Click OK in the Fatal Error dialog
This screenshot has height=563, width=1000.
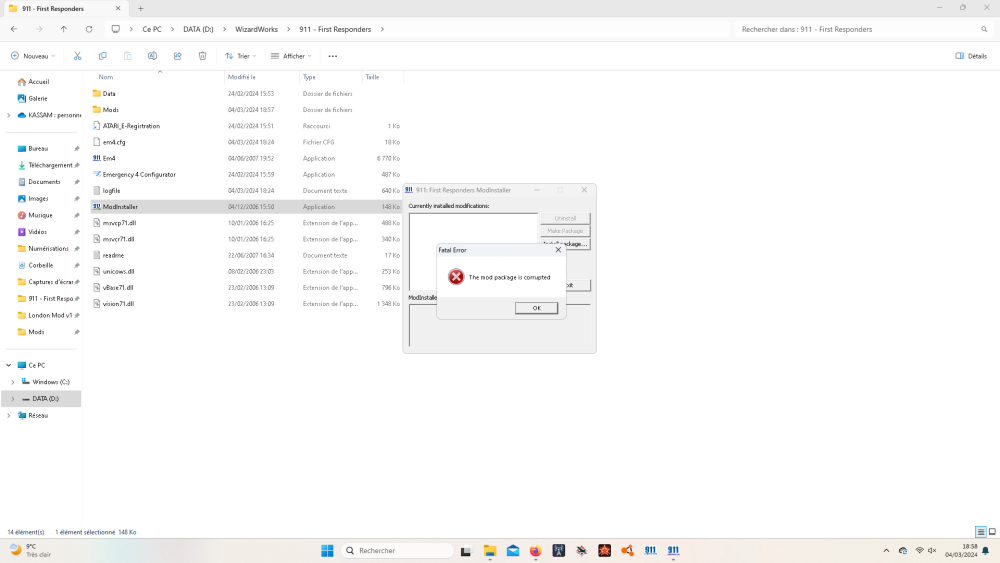pyautogui.click(x=536, y=308)
